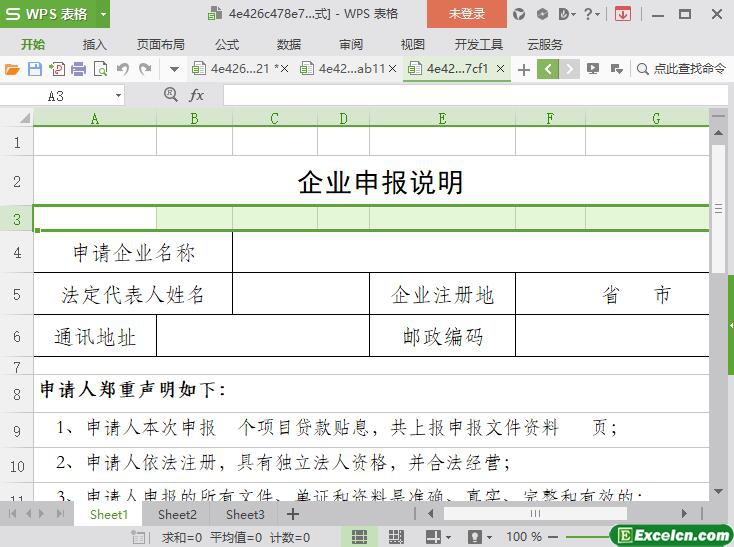Viewport: 734px width, 547px height.
Task: Open the feedback dropdown icon in title bar
Action: [566, 15]
